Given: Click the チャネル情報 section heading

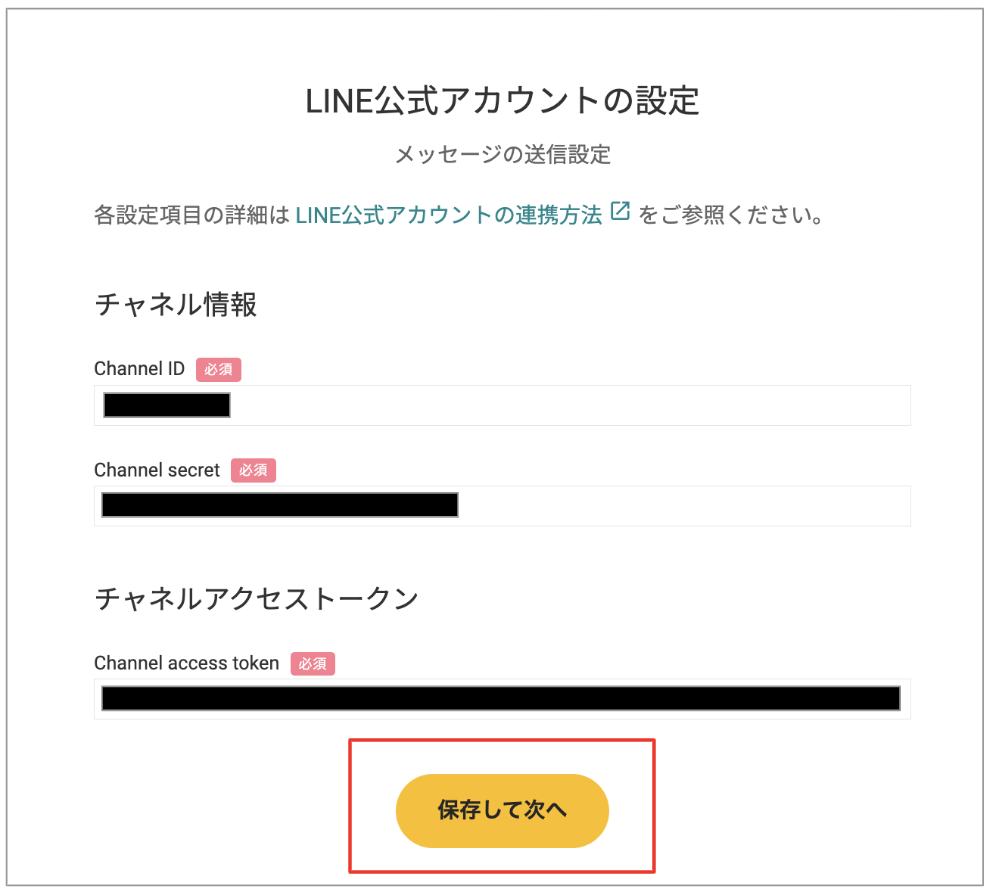Looking at the screenshot, I should [176, 304].
